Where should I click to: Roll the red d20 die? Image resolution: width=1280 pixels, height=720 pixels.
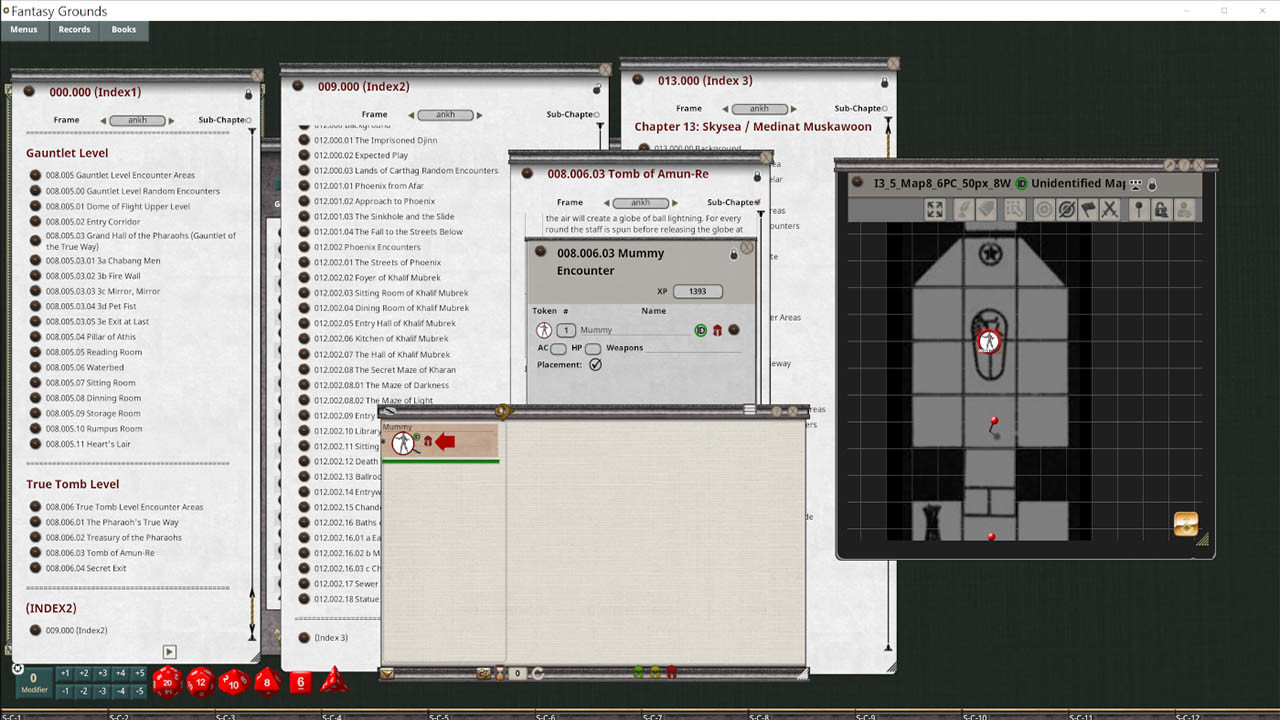click(x=167, y=684)
